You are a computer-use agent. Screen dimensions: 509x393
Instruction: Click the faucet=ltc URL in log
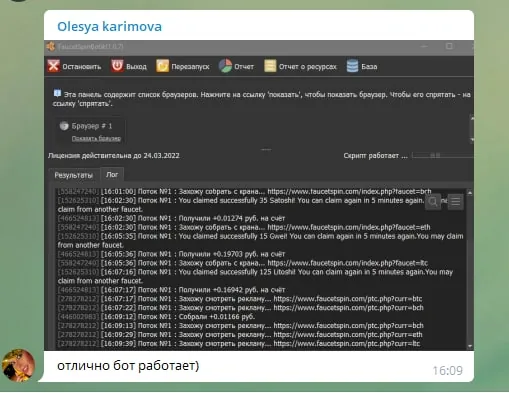347,263
